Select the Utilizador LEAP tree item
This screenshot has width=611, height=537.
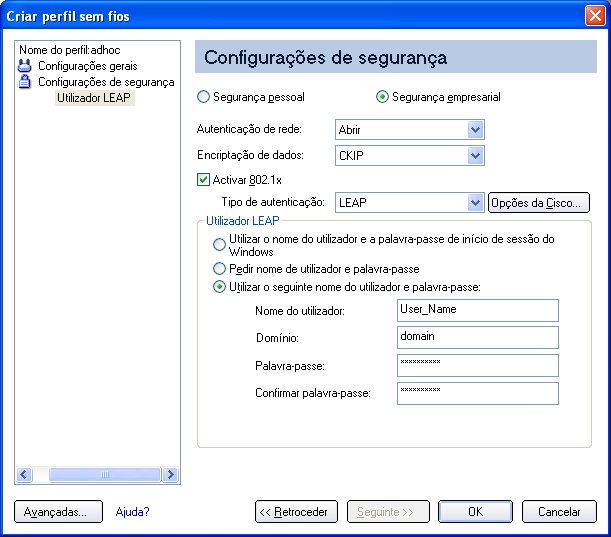94,97
